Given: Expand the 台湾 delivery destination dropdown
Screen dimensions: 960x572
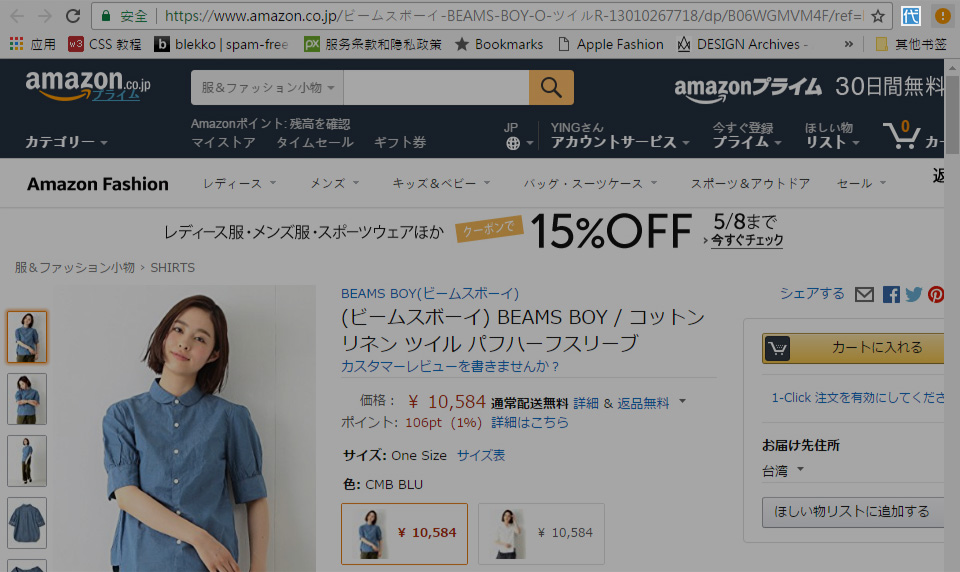Looking at the screenshot, I should (x=784, y=470).
